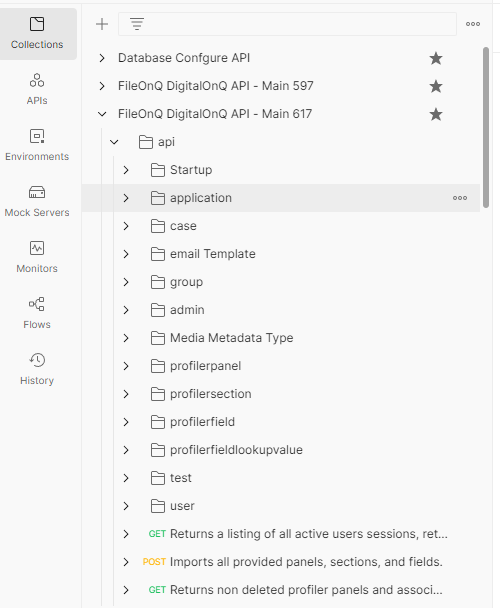Expand the Main 597 collection
This screenshot has width=500, height=608.
pos(102,86)
